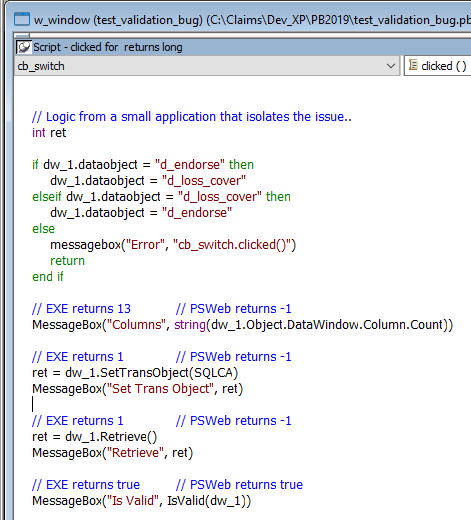Image resolution: width=471 pixels, height=520 pixels.
Task: Click the Script view icon beside 'Script - clicked'
Action: [x=24, y=47]
